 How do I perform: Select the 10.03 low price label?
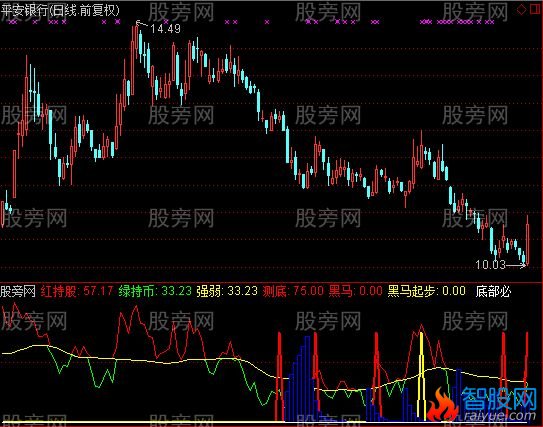[x=491, y=265]
